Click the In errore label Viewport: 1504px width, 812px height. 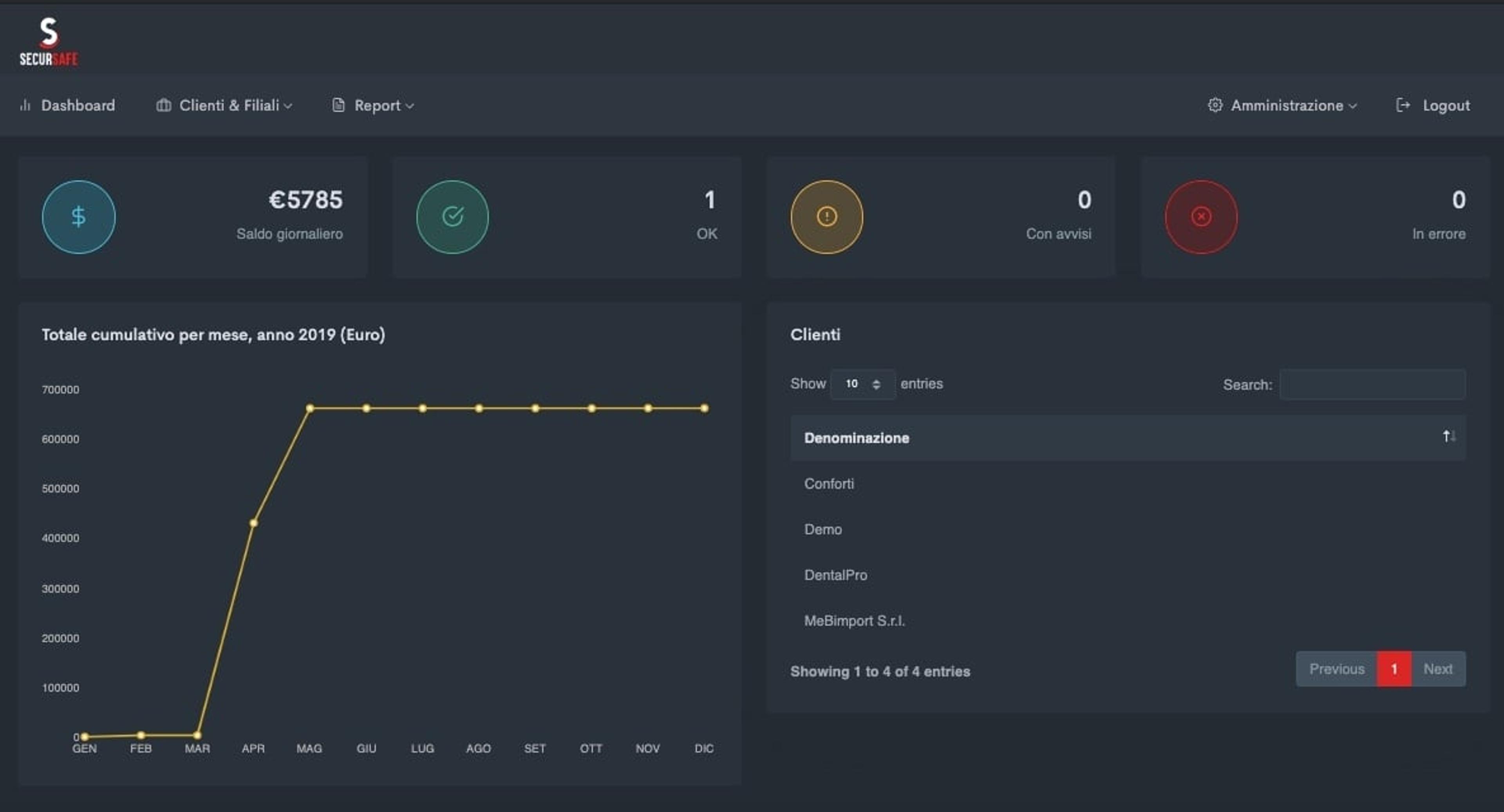coord(1439,233)
